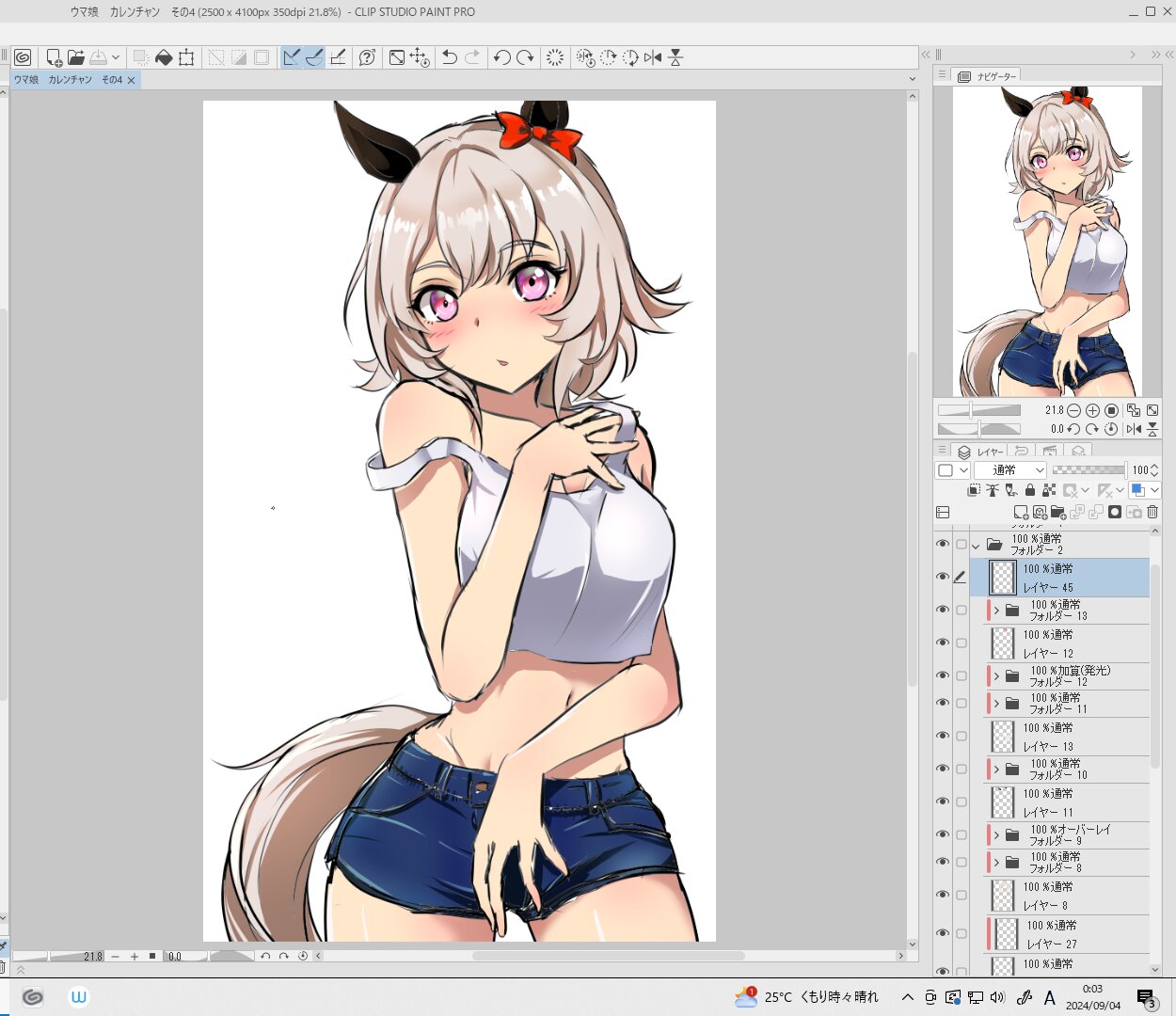The height and width of the screenshot is (1016, 1176).
Task: Open the weather widget in taskbar
Action: (x=806, y=997)
